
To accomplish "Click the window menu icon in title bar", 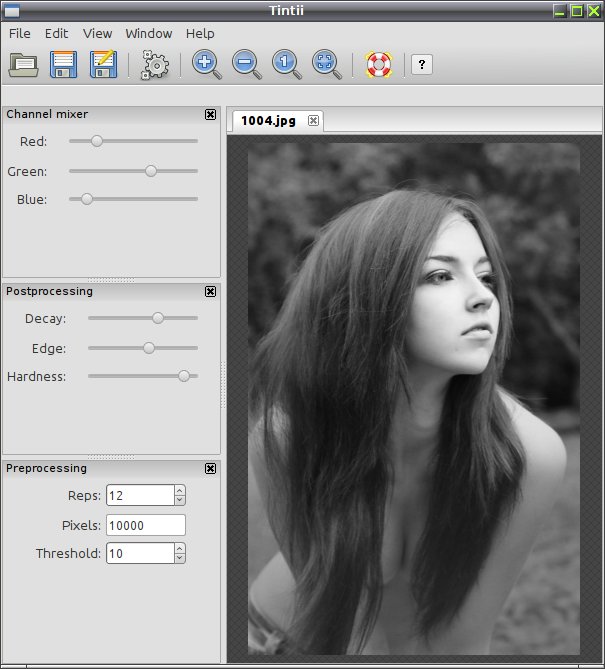I will [x=11, y=11].
